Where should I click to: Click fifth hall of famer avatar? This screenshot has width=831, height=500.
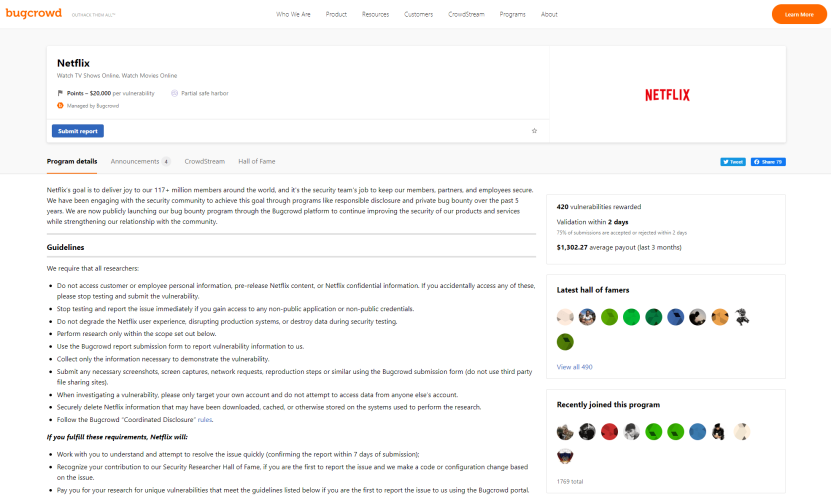click(x=653, y=317)
